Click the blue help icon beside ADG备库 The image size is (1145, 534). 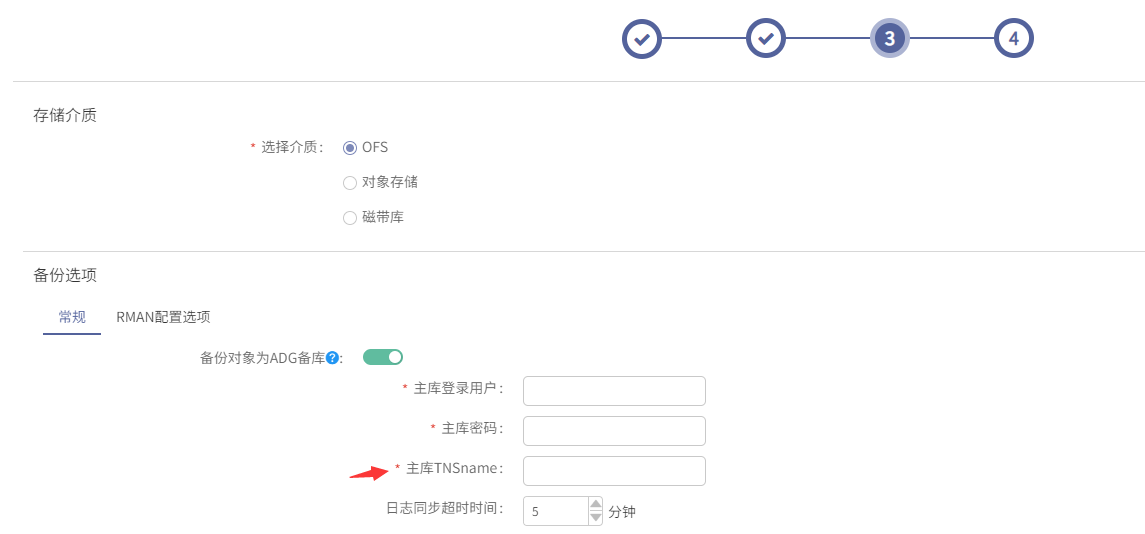coord(332,358)
